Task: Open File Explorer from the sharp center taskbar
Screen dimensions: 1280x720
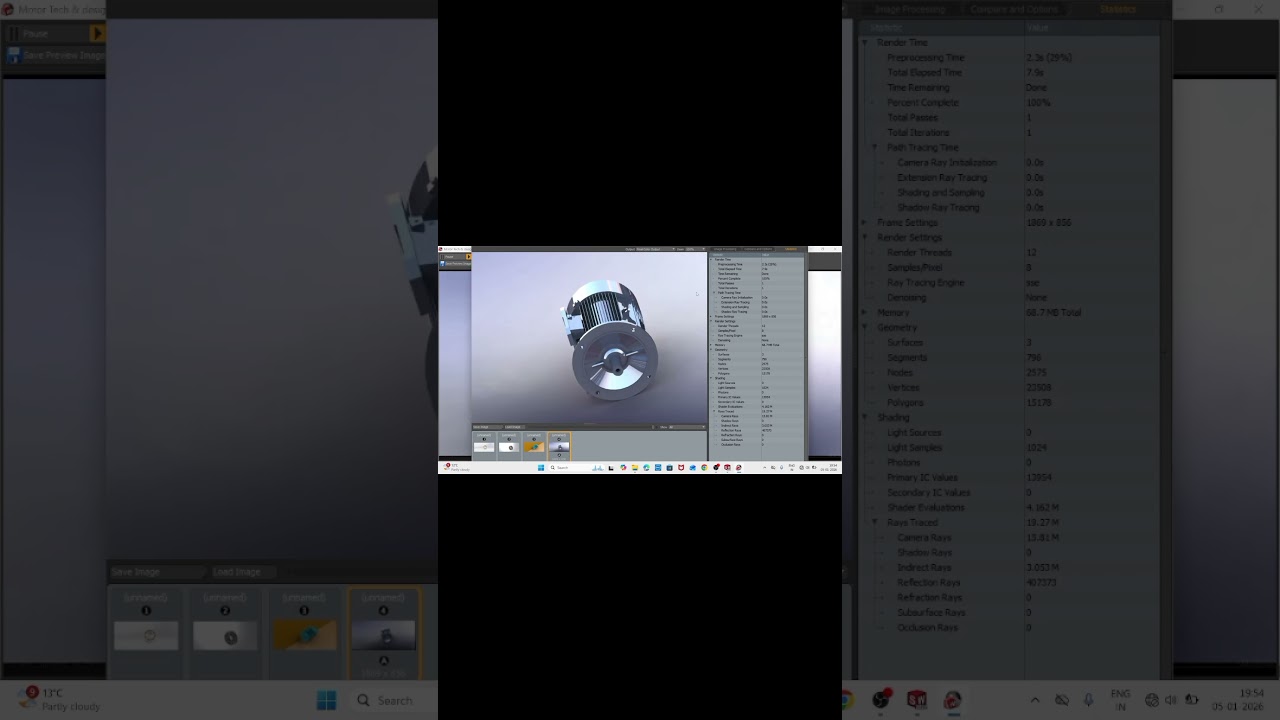Action: 635,468
